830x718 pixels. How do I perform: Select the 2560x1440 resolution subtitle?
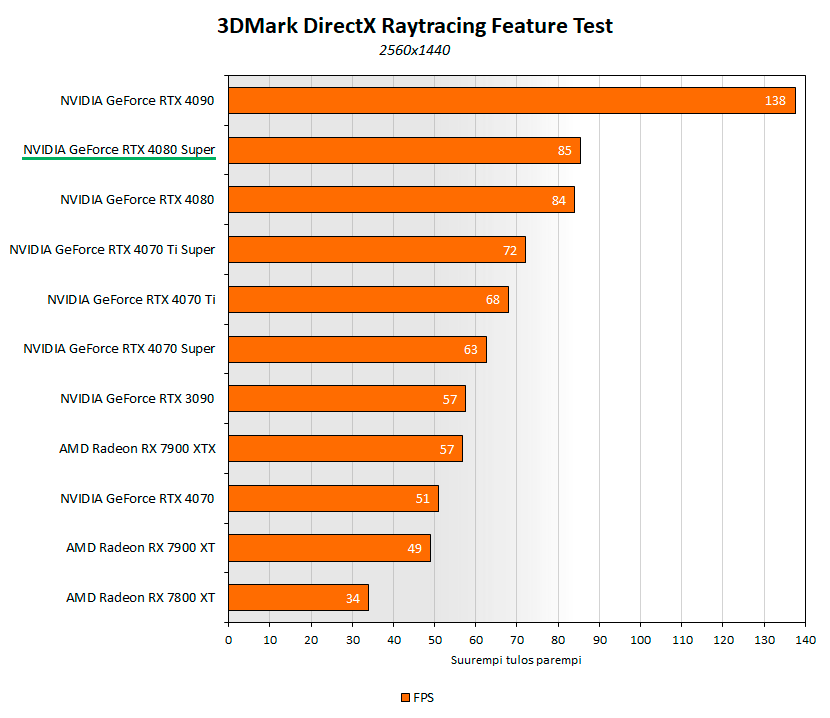414,50
